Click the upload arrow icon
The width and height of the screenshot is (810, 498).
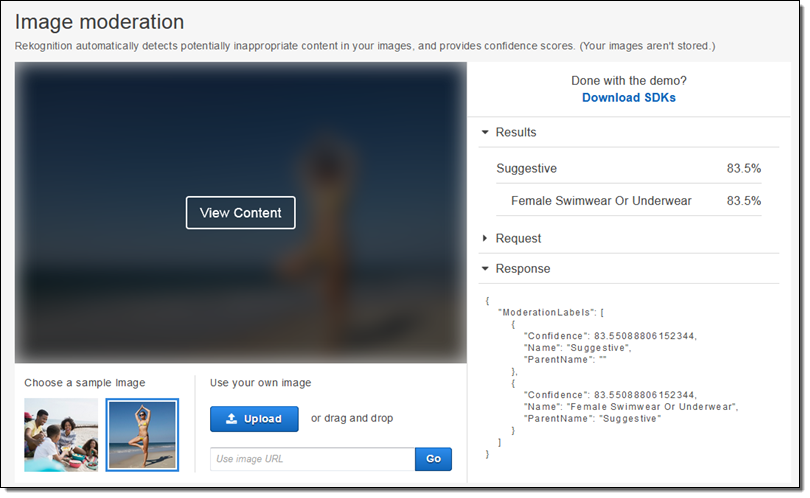tap(232, 419)
